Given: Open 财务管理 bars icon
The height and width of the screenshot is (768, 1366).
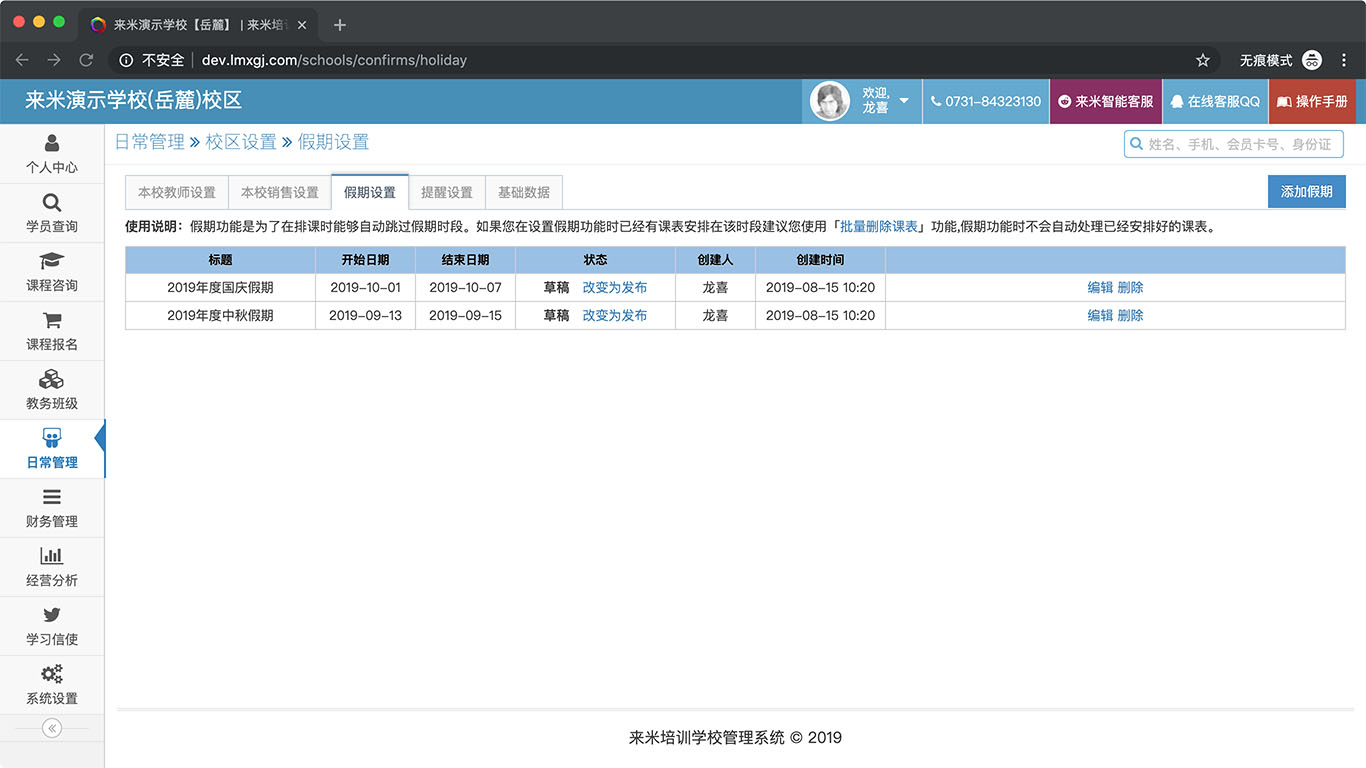Looking at the screenshot, I should click(52, 498).
